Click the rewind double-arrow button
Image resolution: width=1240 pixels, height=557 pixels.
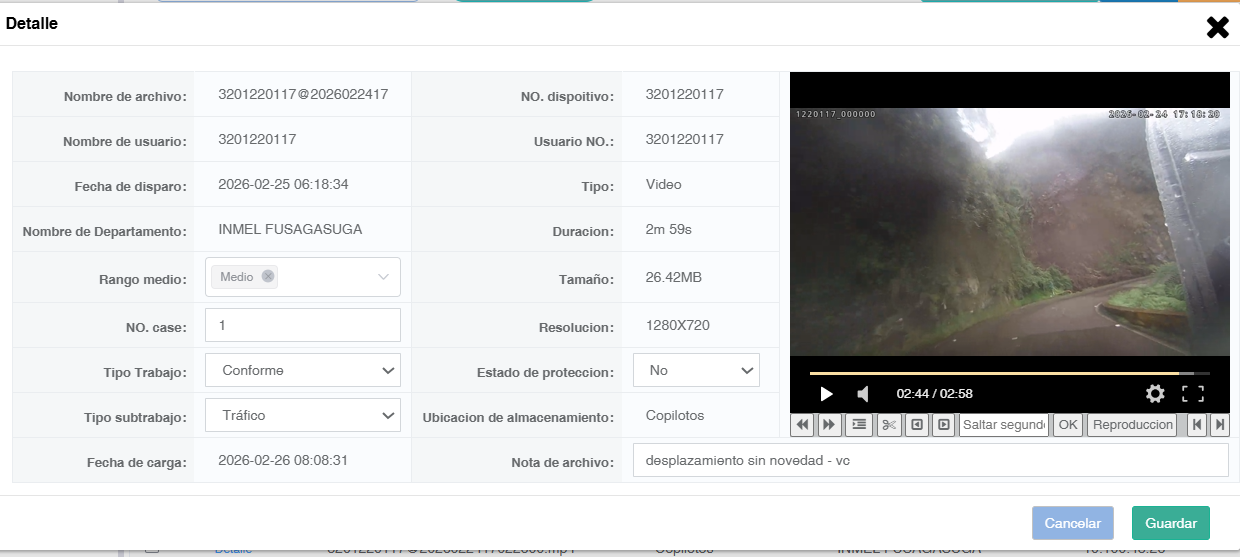[x=802, y=425]
